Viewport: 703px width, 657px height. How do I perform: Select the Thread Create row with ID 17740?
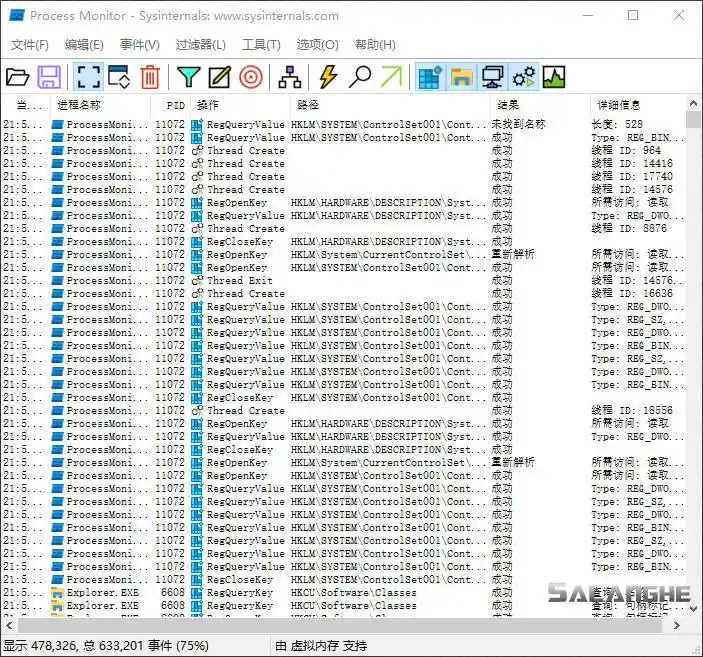tap(343, 176)
